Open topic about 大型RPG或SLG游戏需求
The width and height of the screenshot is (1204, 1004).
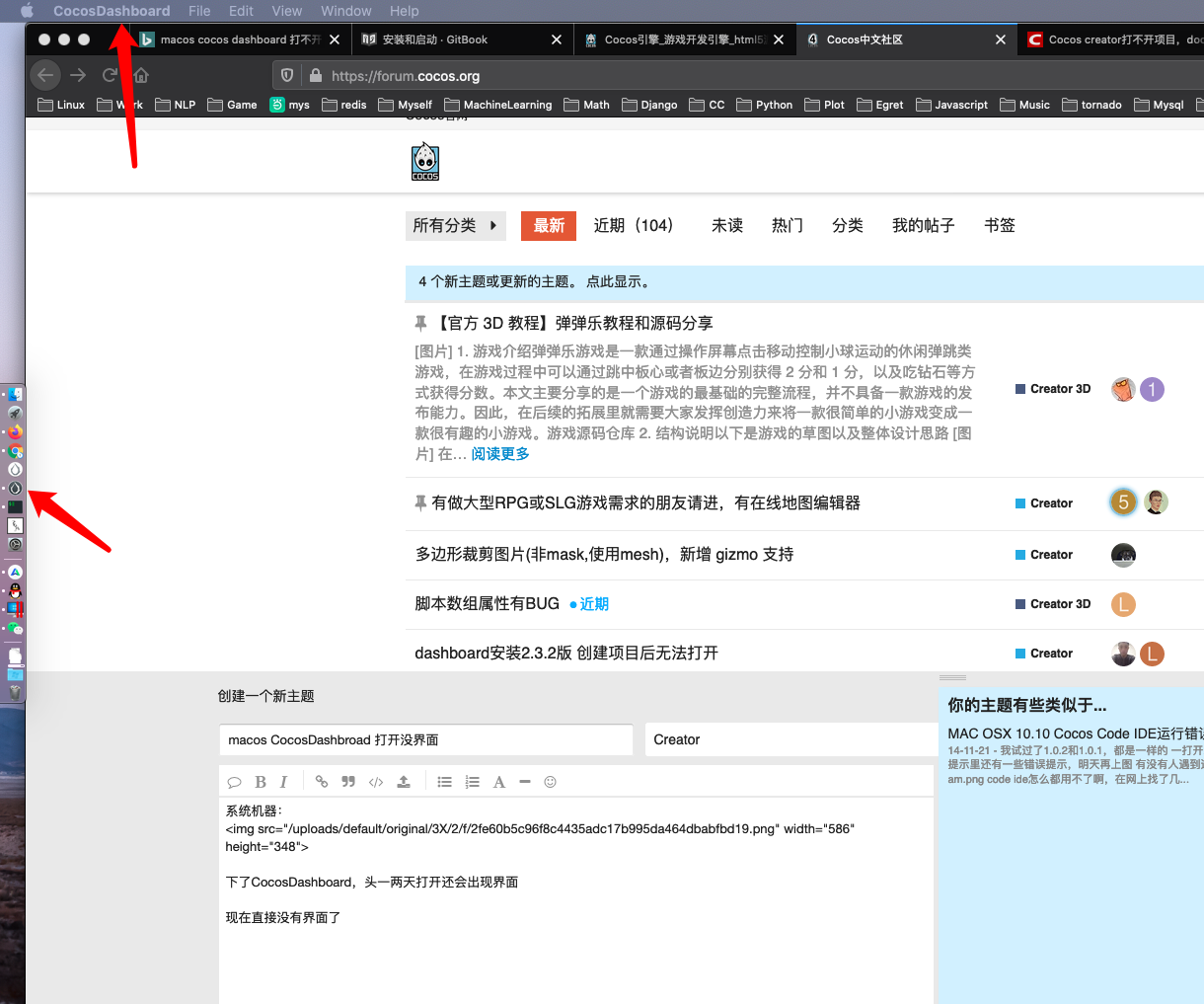(645, 502)
